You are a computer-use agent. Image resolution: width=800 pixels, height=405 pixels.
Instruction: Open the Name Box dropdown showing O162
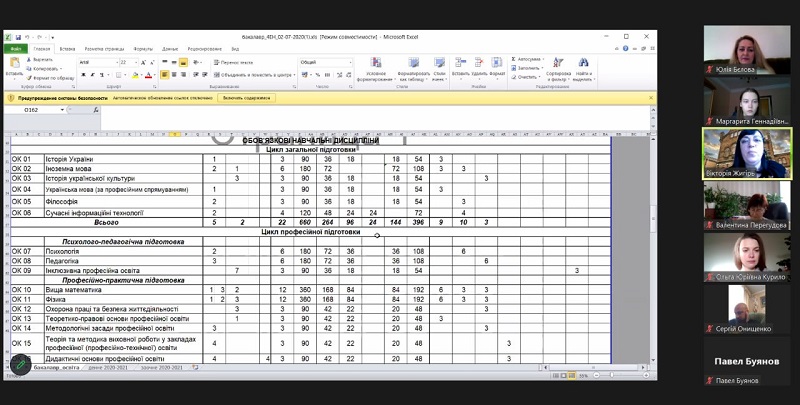click(x=63, y=110)
